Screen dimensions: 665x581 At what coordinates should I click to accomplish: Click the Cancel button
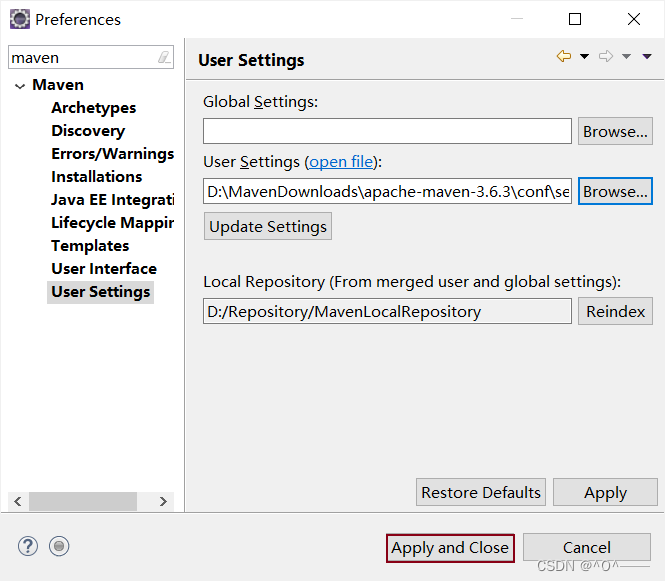[587, 547]
